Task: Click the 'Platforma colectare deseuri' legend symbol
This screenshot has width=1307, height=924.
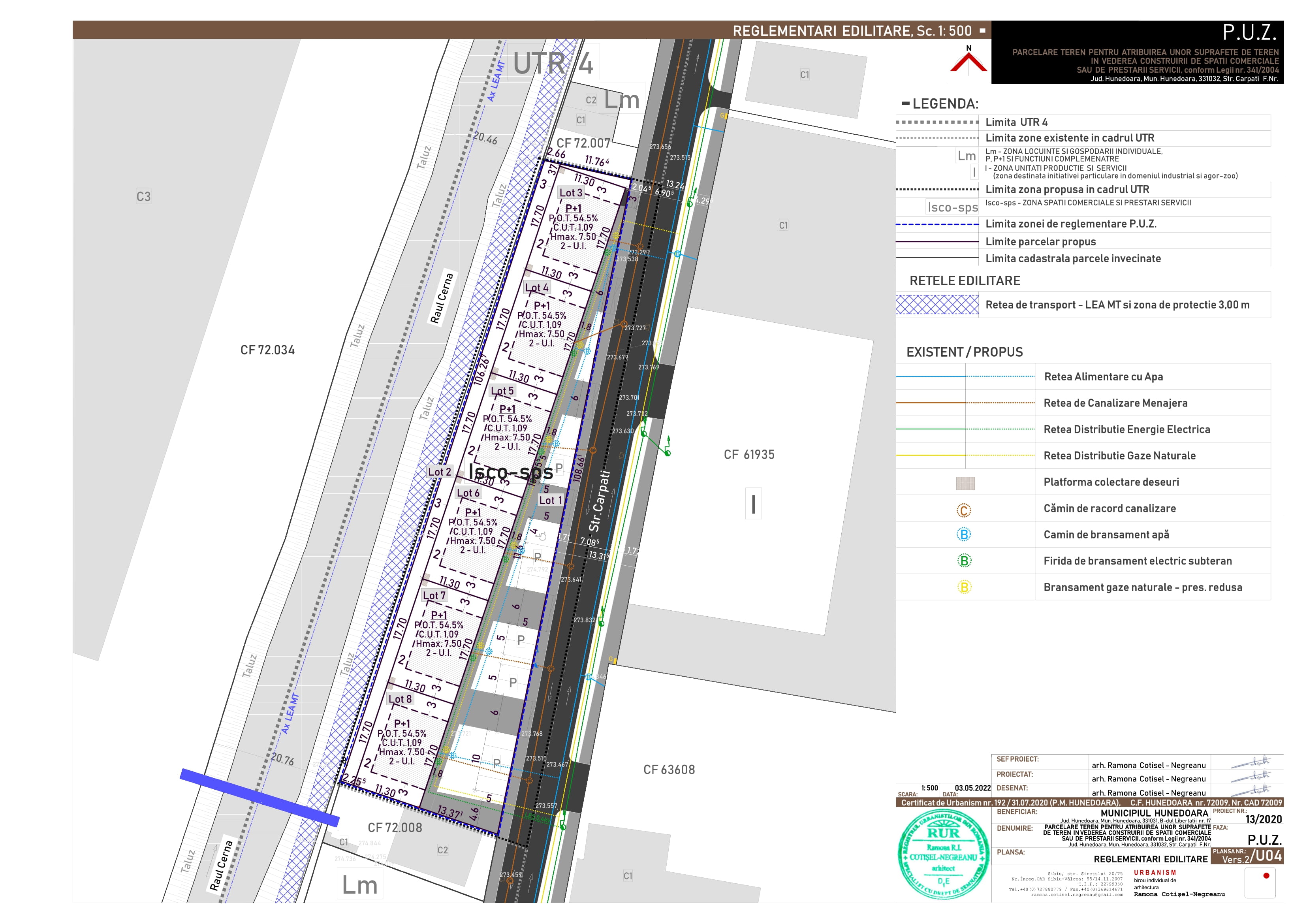Action: pyautogui.click(x=965, y=484)
